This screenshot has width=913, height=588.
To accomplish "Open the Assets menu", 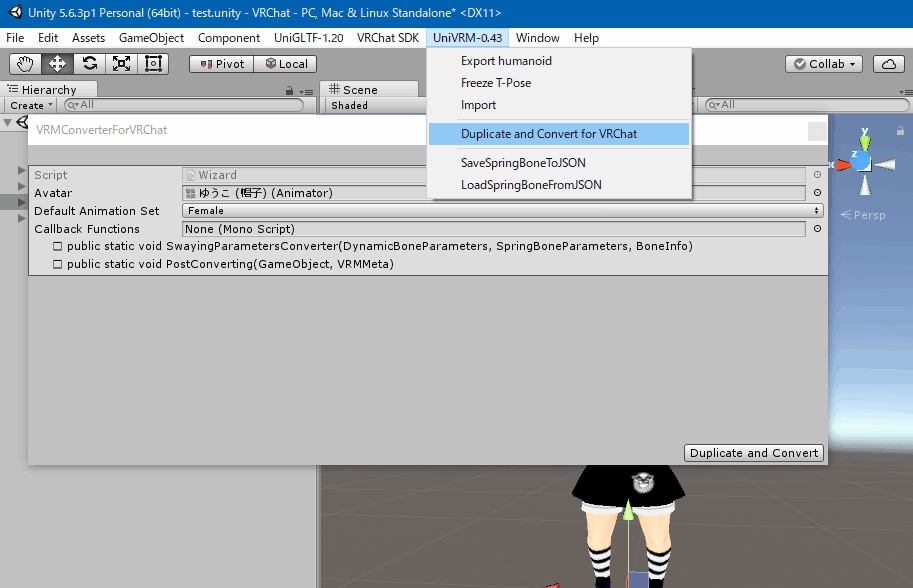I will [x=89, y=38].
